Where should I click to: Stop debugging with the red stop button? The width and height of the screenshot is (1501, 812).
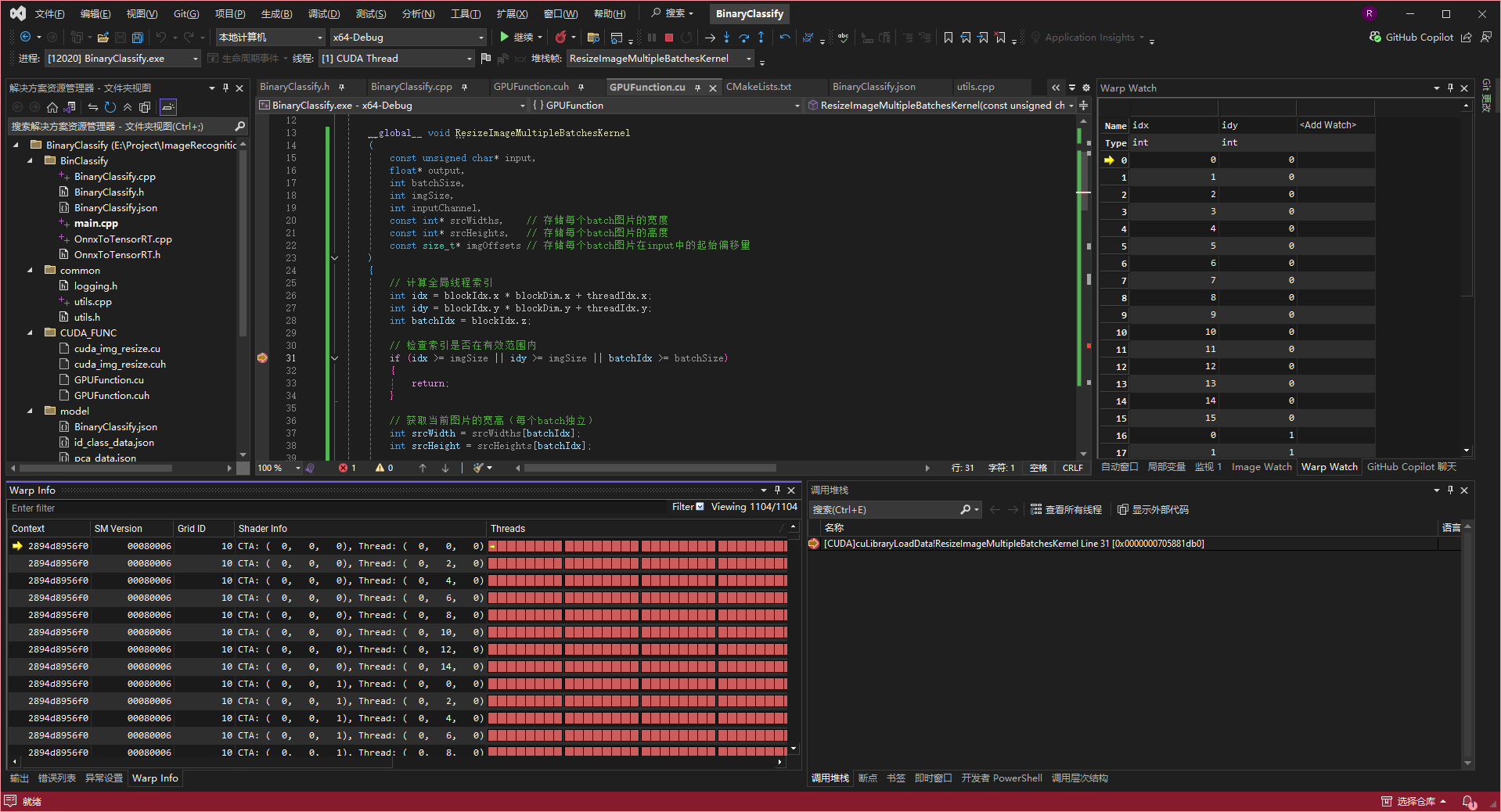click(x=669, y=38)
